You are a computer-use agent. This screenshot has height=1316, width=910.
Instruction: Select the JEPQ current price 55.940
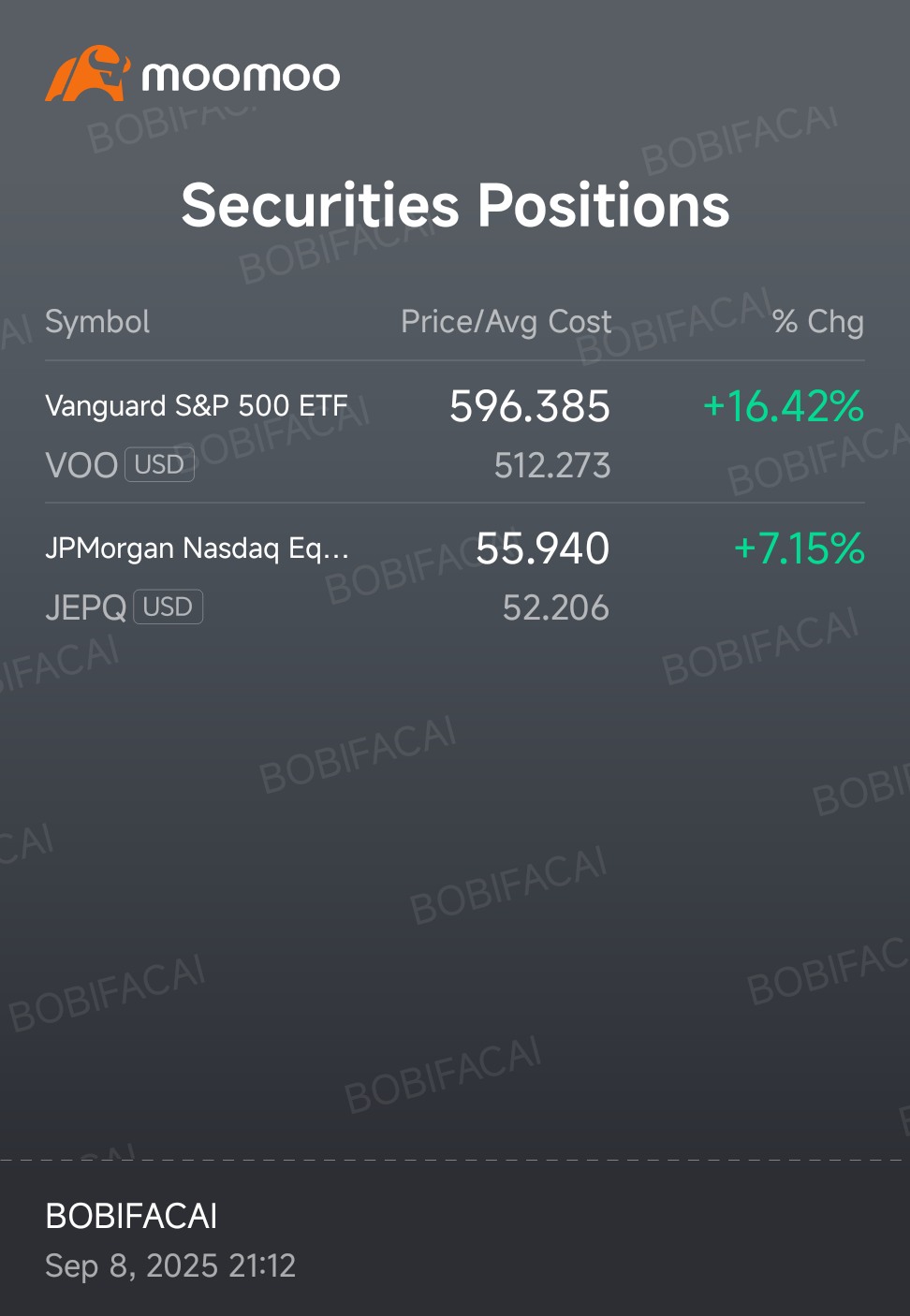(x=542, y=548)
